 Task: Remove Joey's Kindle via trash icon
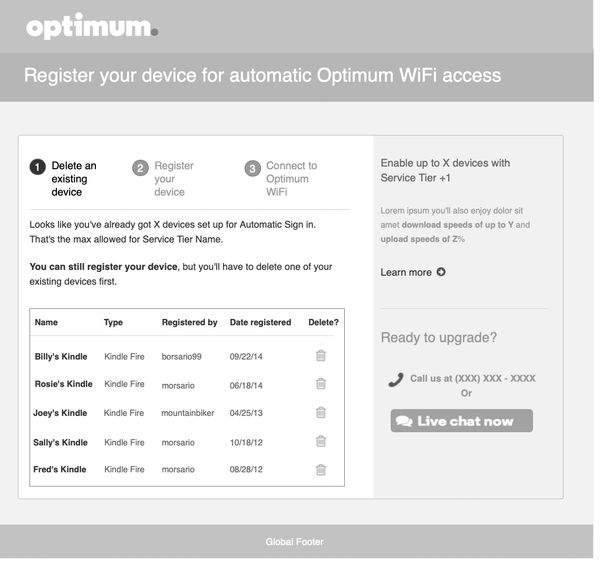click(x=321, y=412)
